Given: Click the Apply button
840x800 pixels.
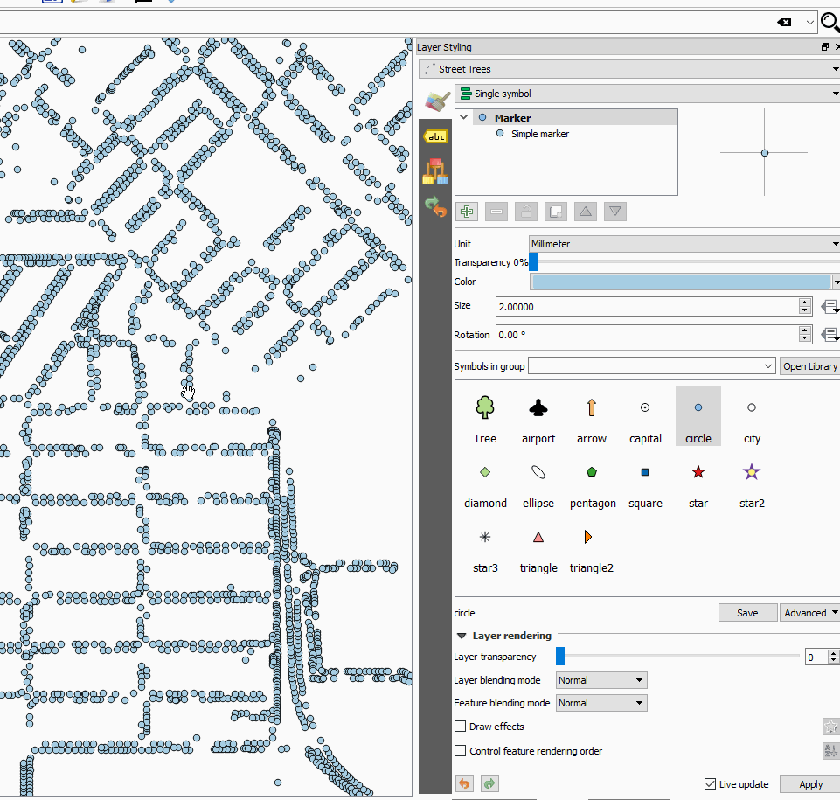Looking at the screenshot, I should 810,784.
